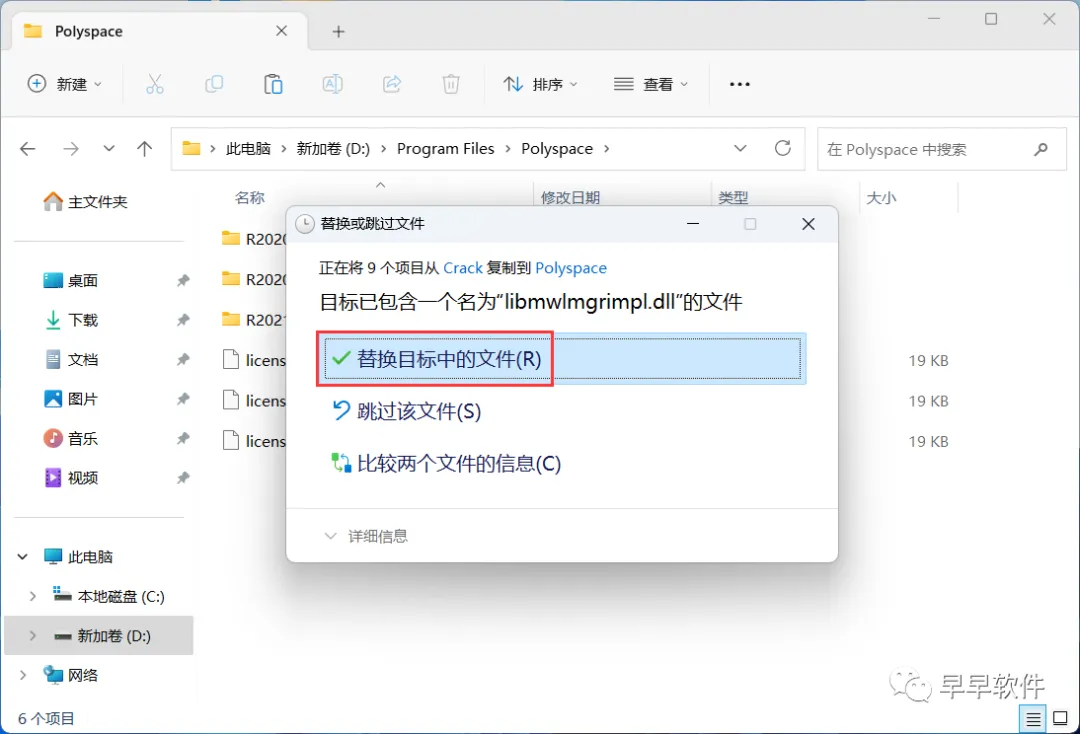Go up one folder level

tap(145, 149)
